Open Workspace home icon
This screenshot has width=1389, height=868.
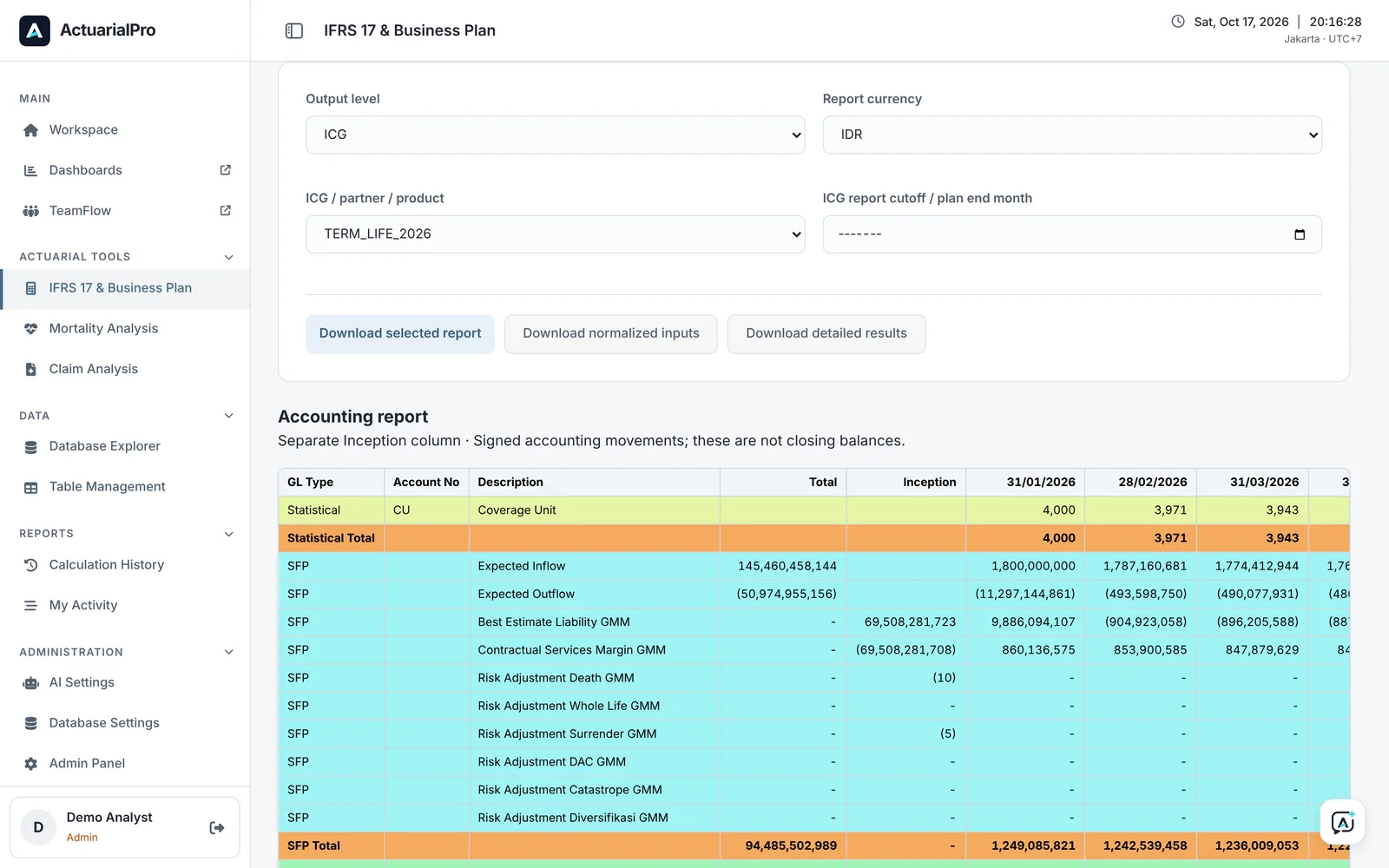click(31, 130)
